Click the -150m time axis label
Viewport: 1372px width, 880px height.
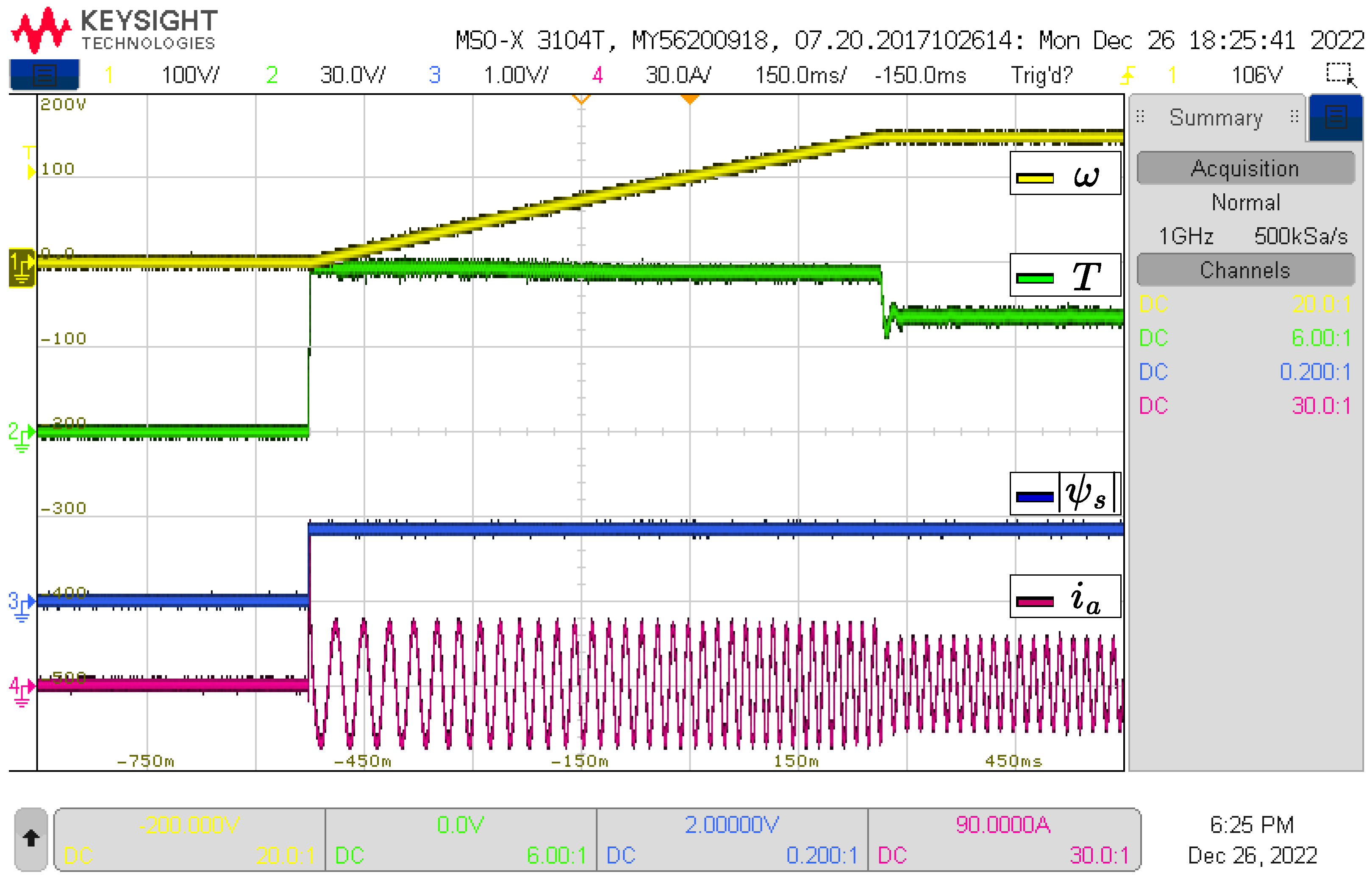(580, 761)
